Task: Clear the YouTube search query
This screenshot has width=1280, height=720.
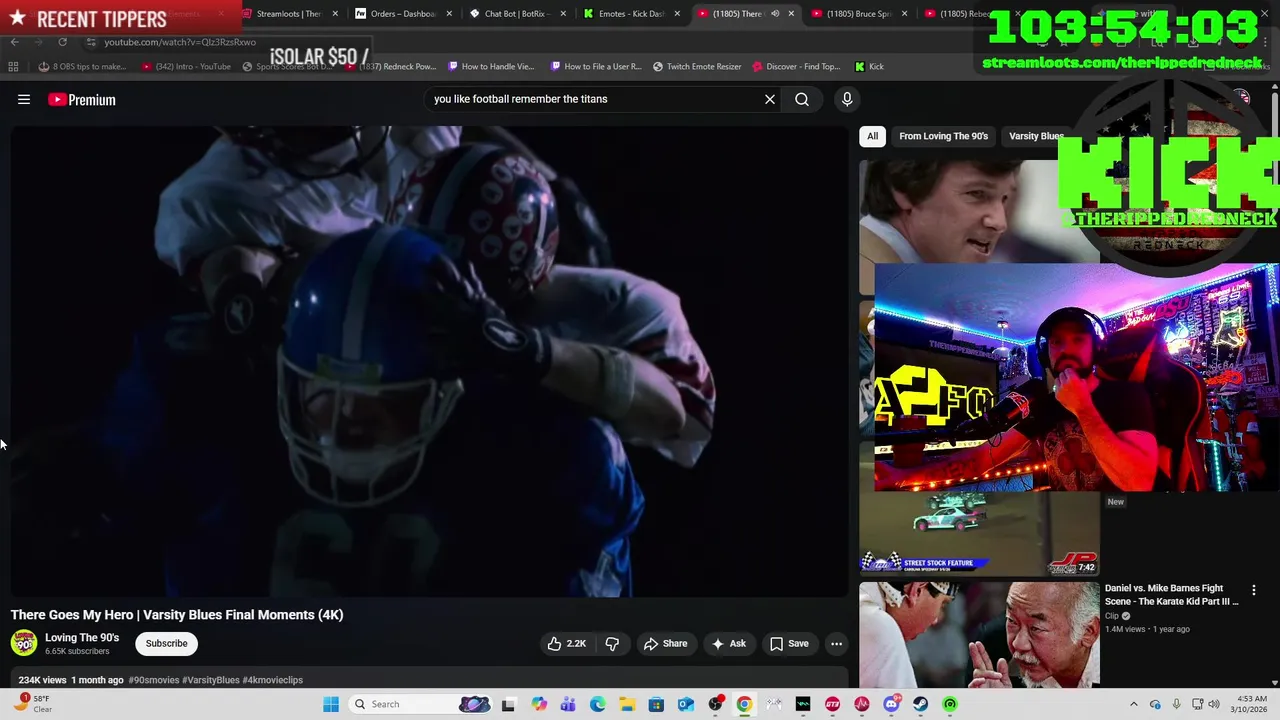Action: [x=770, y=99]
